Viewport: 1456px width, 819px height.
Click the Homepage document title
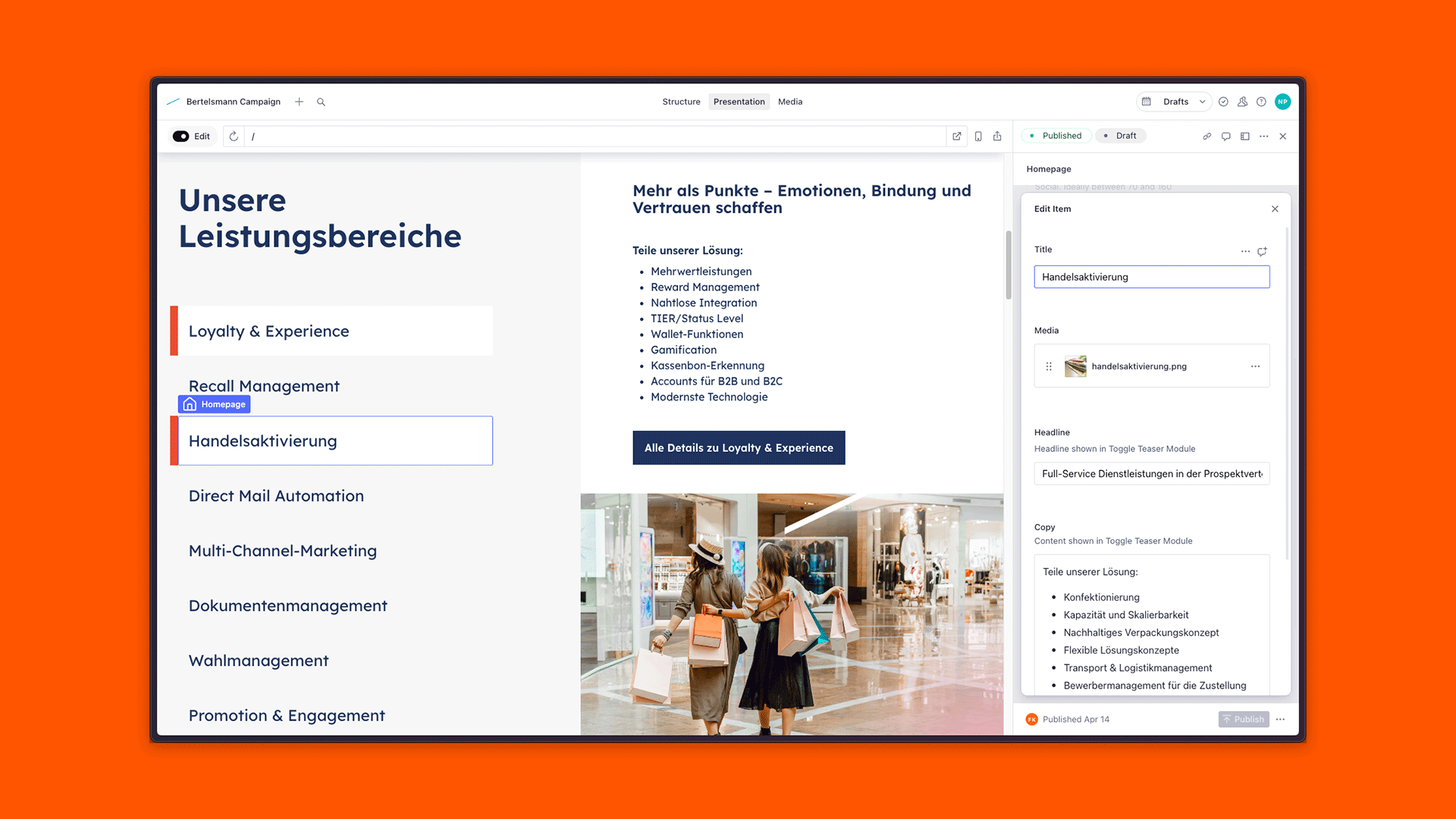(x=1049, y=169)
